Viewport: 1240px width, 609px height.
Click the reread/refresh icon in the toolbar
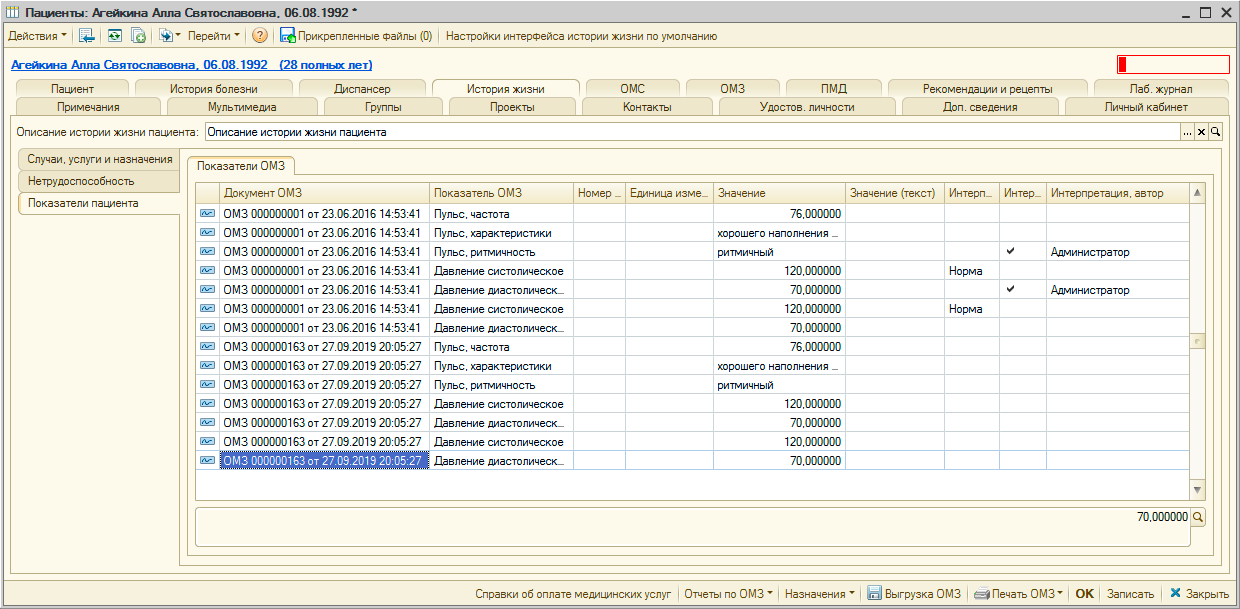114,36
